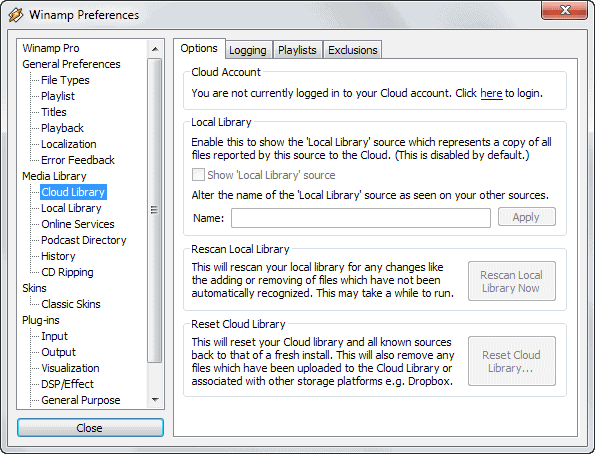The image size is (595, 454).
Task: Focus the Name input field
Action: coord(361,218)
